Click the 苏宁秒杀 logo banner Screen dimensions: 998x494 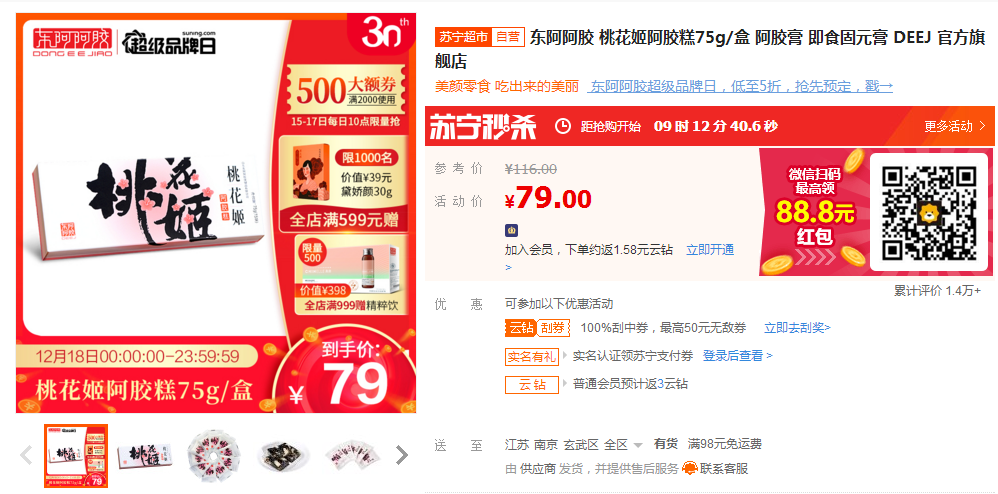482,126
